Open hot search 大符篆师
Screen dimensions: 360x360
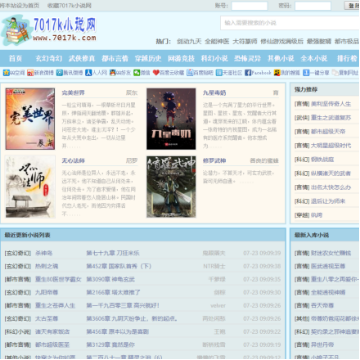point(245,41)
